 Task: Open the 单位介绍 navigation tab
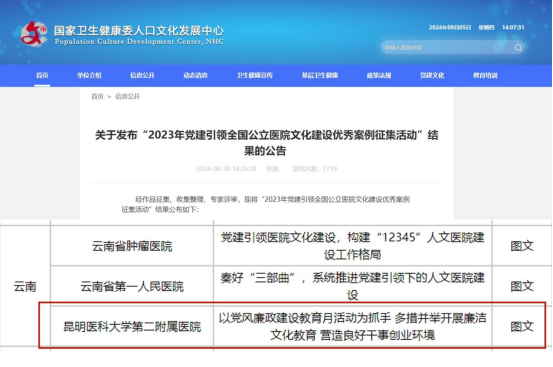(89, 75)
